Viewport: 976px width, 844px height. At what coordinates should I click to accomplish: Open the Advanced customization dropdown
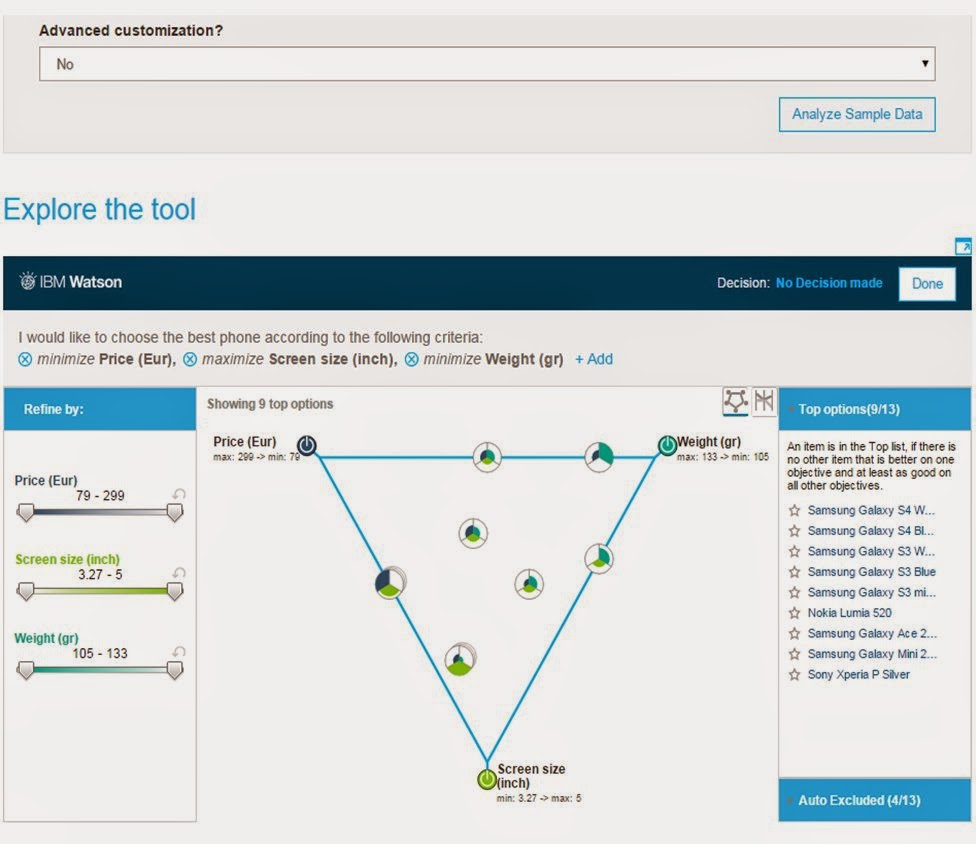point(487,63)
